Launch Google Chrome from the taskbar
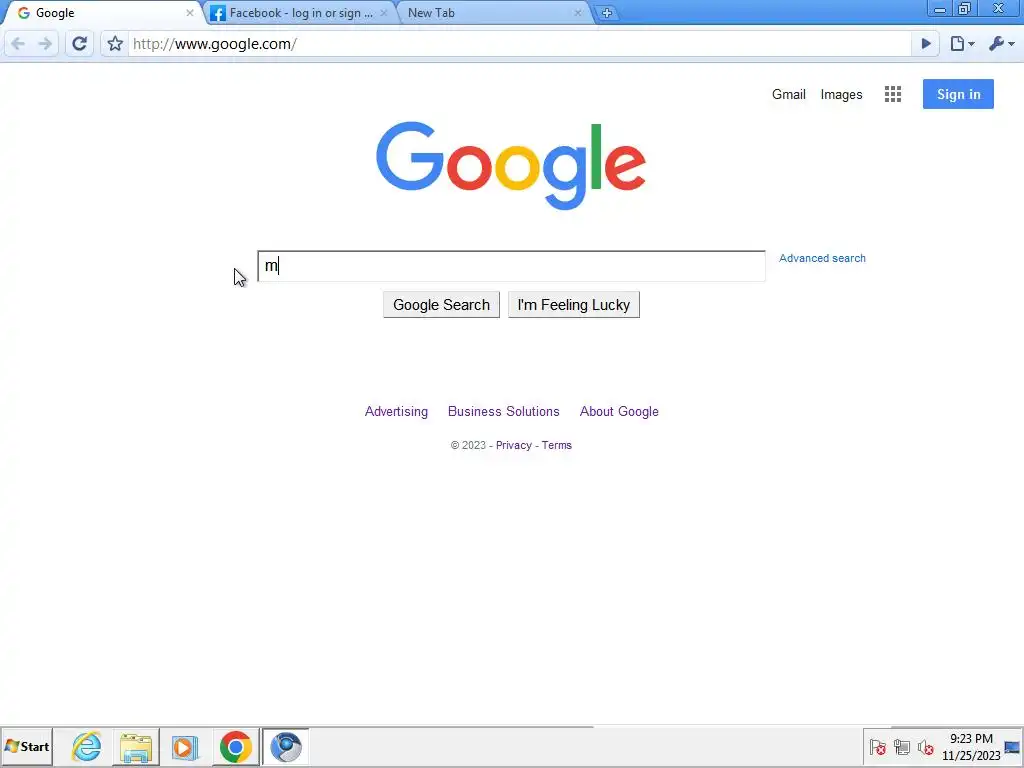 [x=236, y=746]
